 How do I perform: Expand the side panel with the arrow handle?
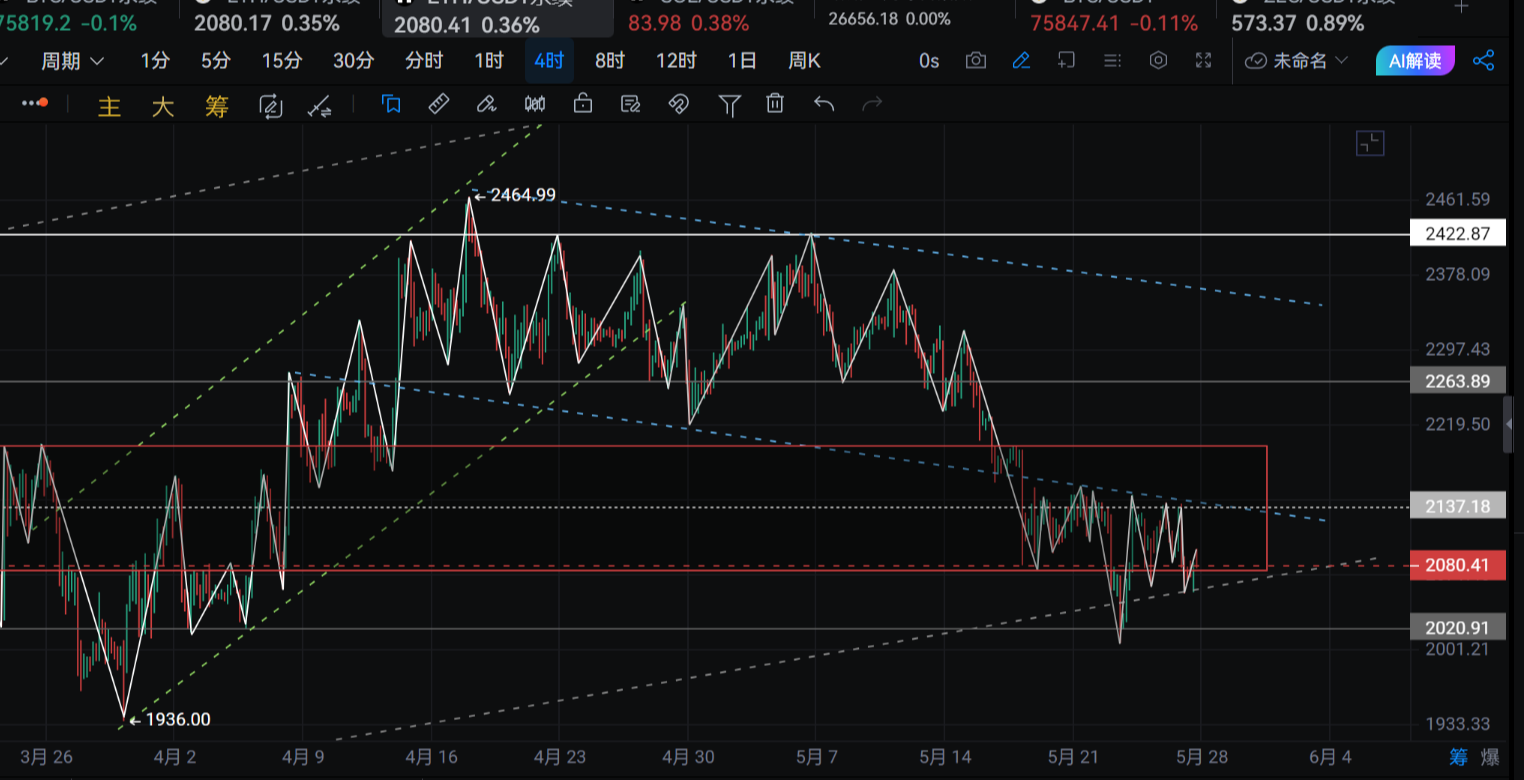[1509, 426]
